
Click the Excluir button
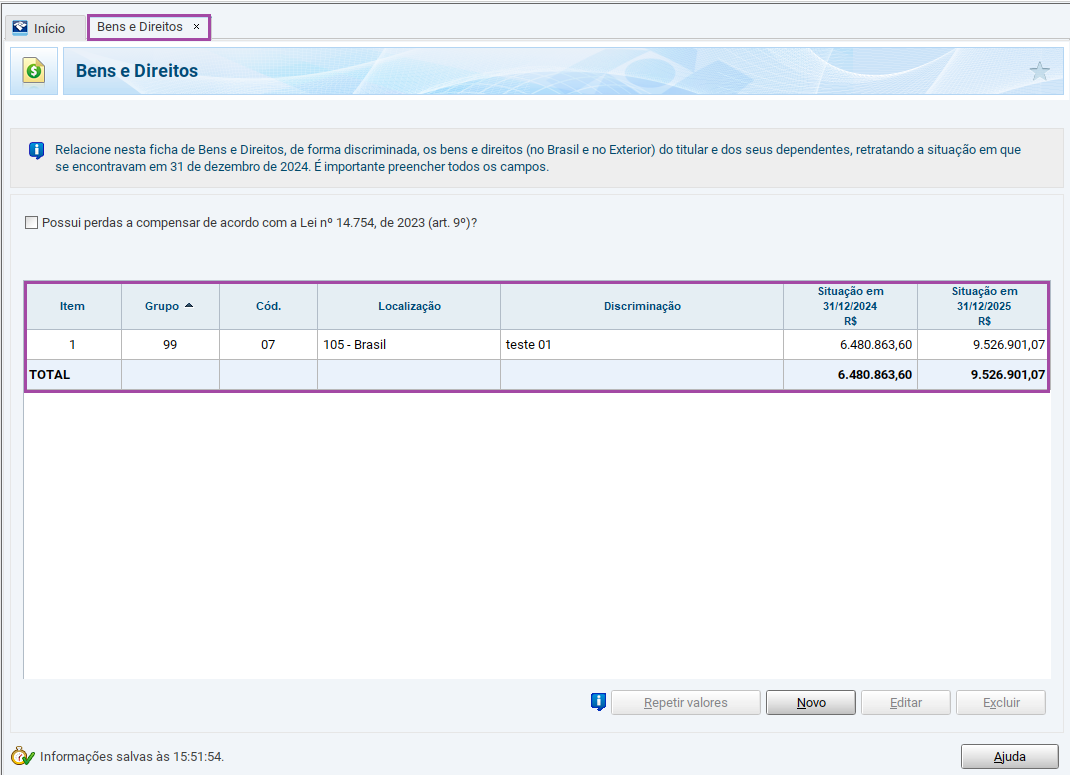1001,703
